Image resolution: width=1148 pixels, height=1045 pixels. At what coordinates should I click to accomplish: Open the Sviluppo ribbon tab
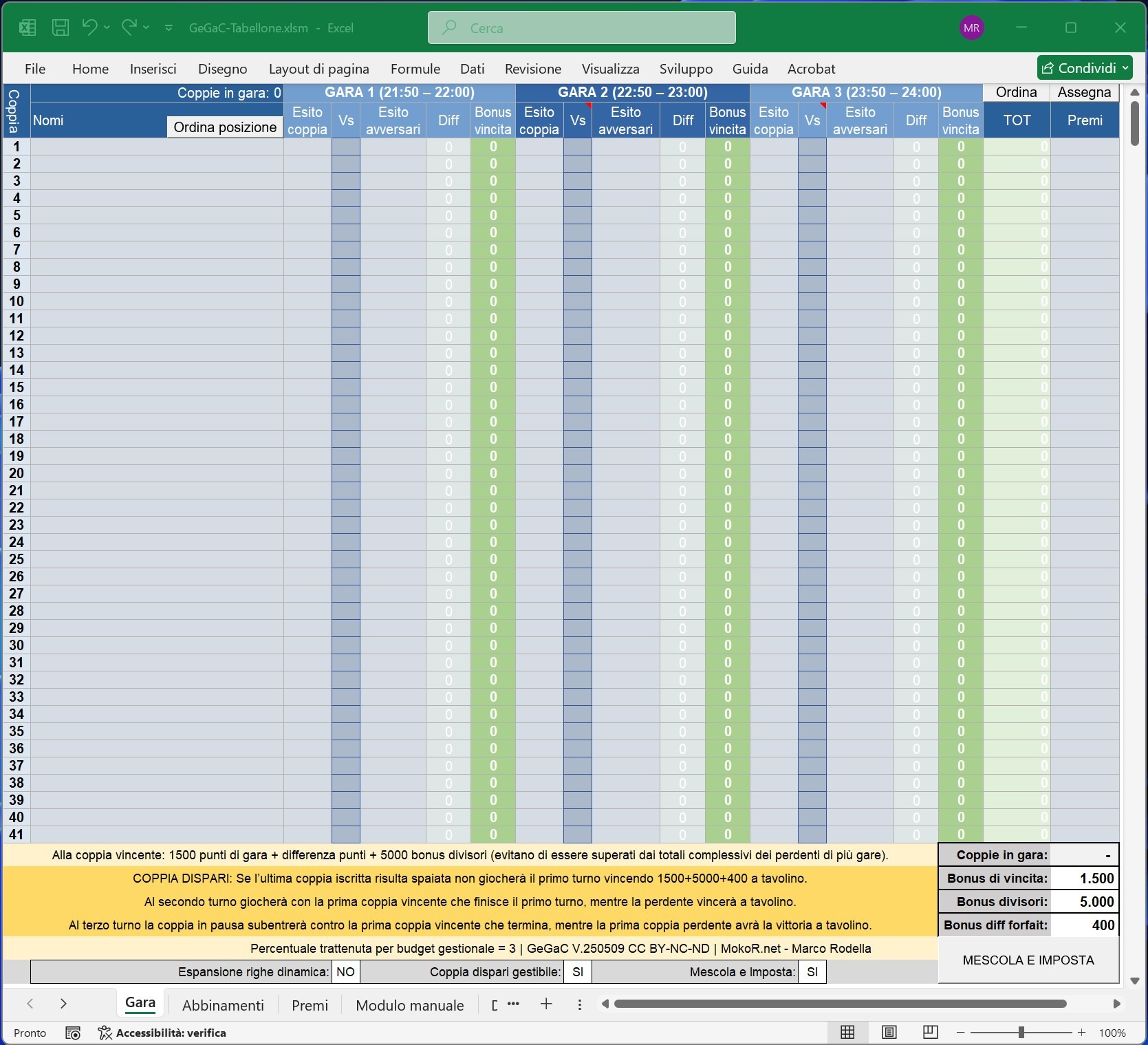pyautogui.click(x=686, y=69)
